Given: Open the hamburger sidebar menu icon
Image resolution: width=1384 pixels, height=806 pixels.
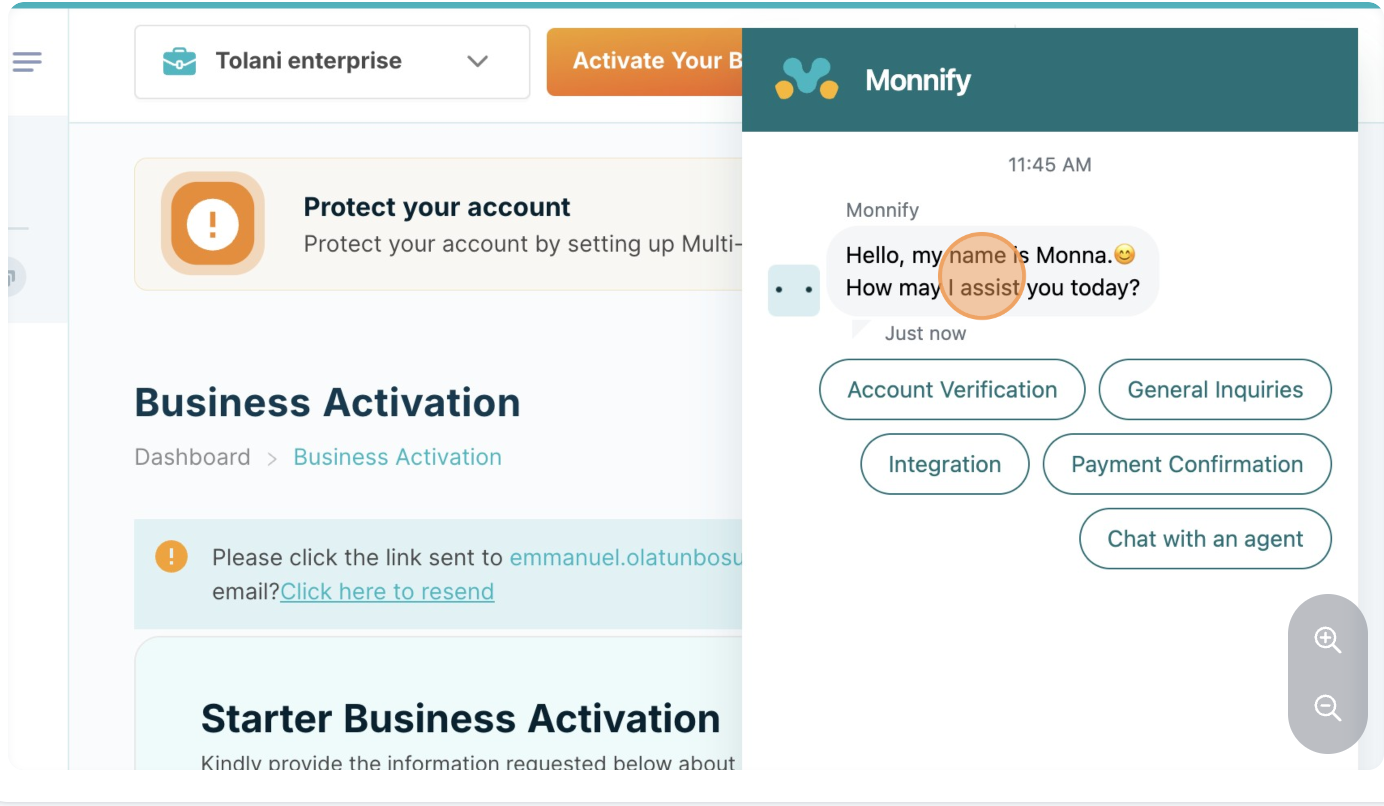Looking at the screenshot, I should [27, 62].
